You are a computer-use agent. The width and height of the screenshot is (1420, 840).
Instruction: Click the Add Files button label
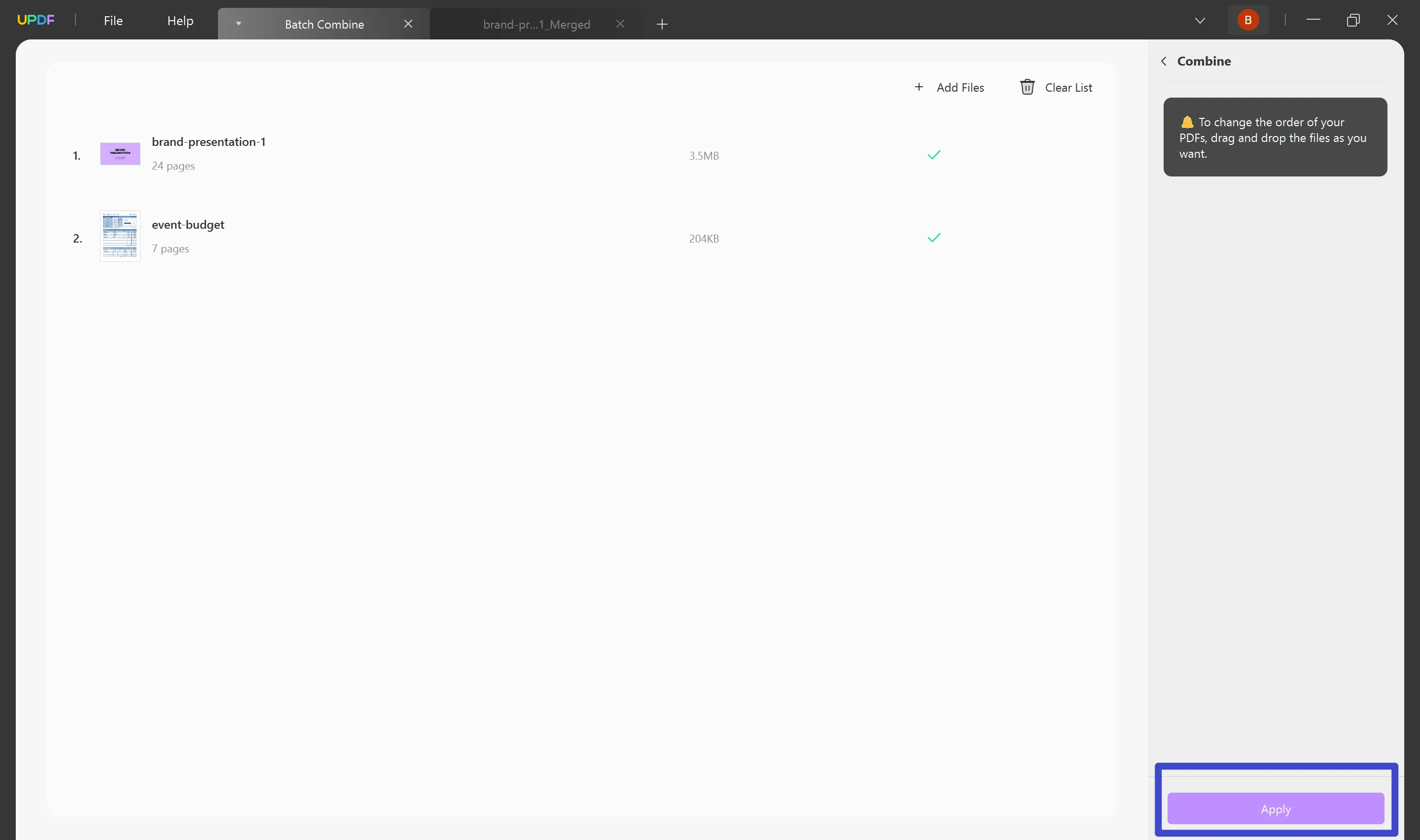click(x=960, y=88)
